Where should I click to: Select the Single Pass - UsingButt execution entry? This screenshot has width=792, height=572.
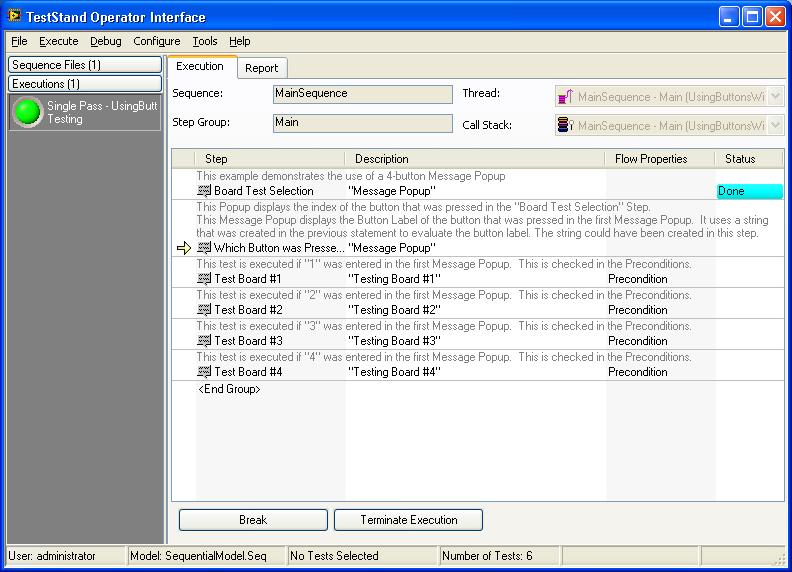pyautogui.click(x=85, y=112)
